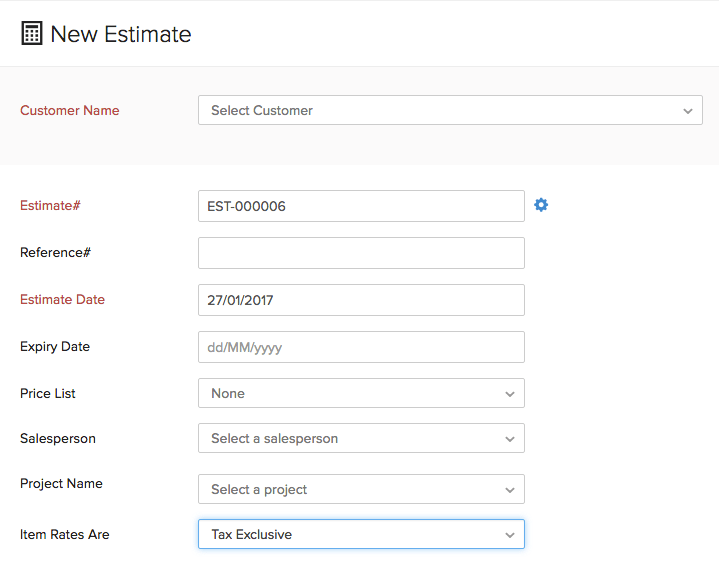Click the Item Rates Are label
Viewport: 719px width, 574px height.
64,535
